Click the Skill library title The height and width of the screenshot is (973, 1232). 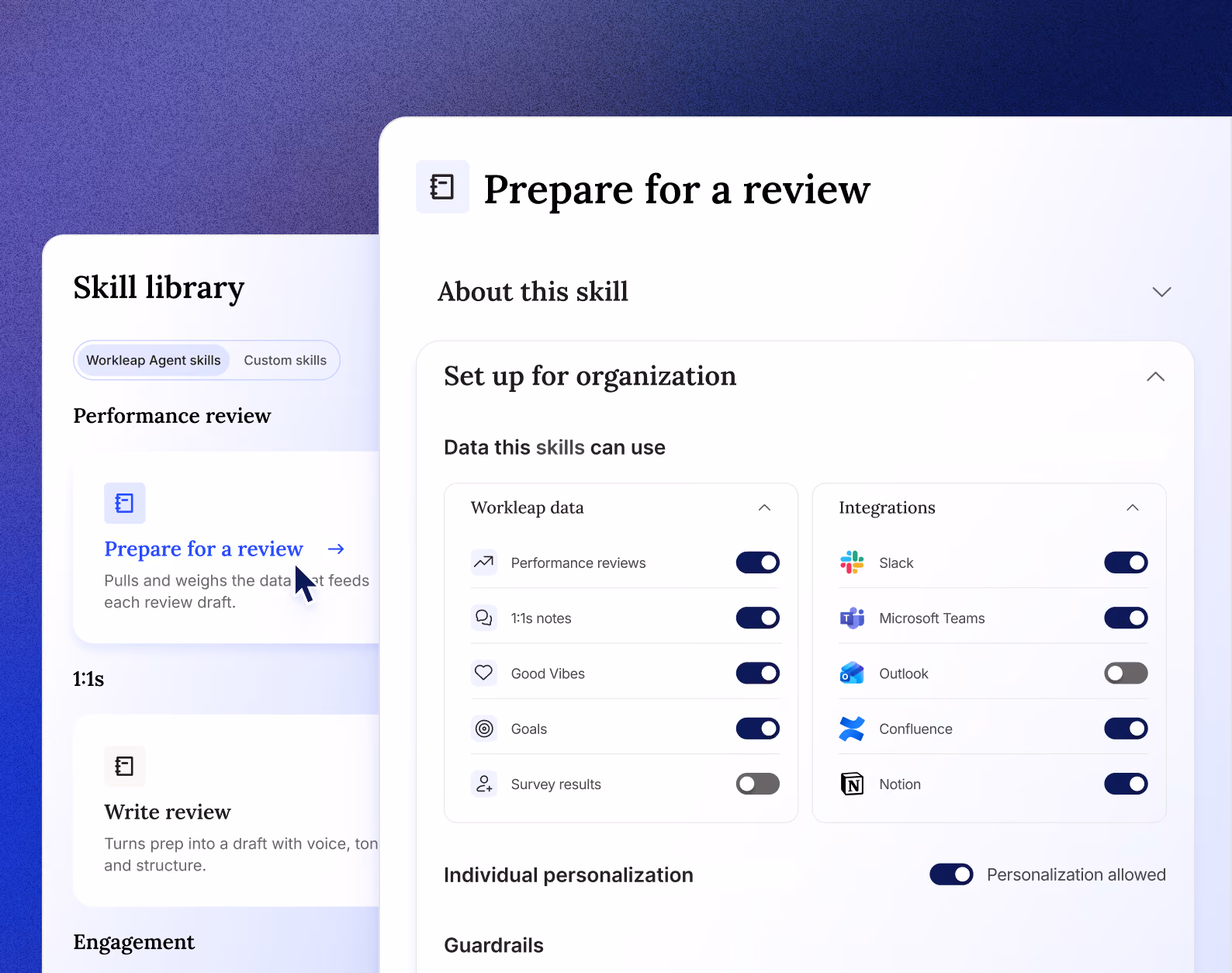click(x=159, y=288)
